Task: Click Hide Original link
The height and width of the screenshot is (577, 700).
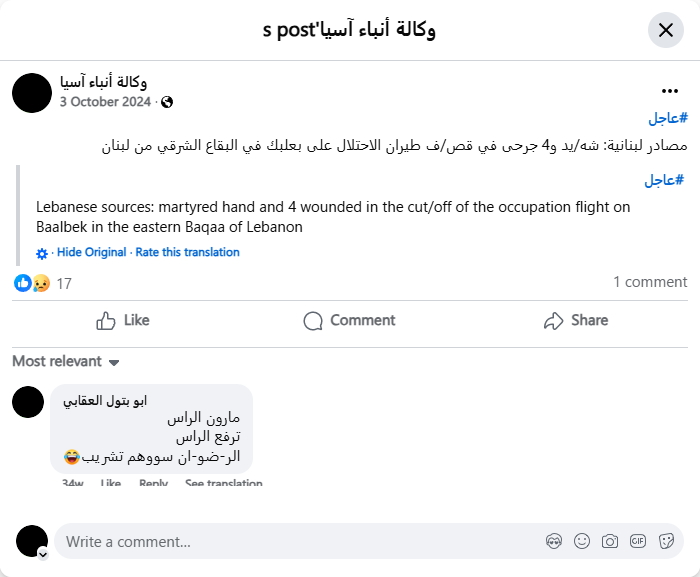Action: (92, 252)
